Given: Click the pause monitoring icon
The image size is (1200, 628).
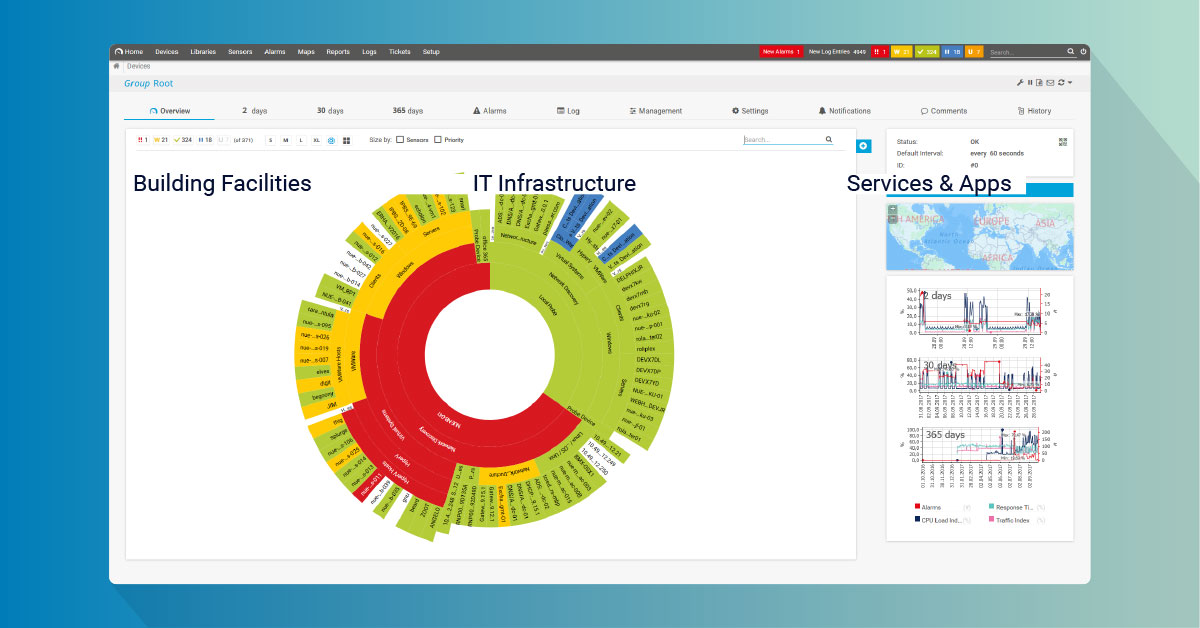Looking at the screenshot, I should (x=1030, y=83).
